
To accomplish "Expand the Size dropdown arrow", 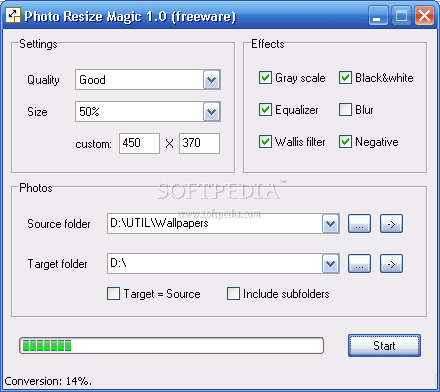I will click(212, 112).
